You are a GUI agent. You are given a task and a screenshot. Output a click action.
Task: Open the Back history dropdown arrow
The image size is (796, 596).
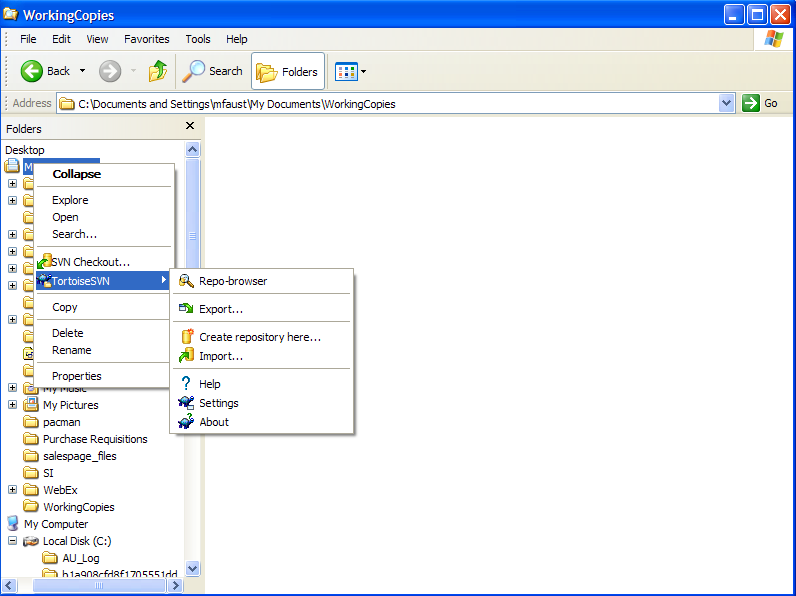click(82, 71)
